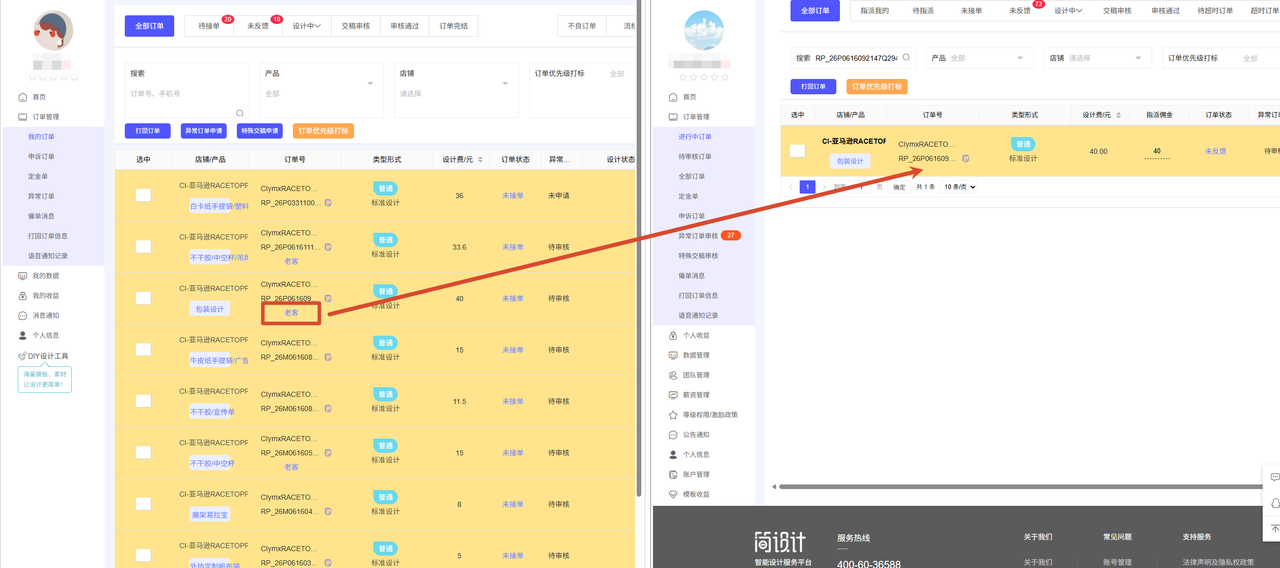Copy order number RP_26P0331100 in left window

(328, 202)
